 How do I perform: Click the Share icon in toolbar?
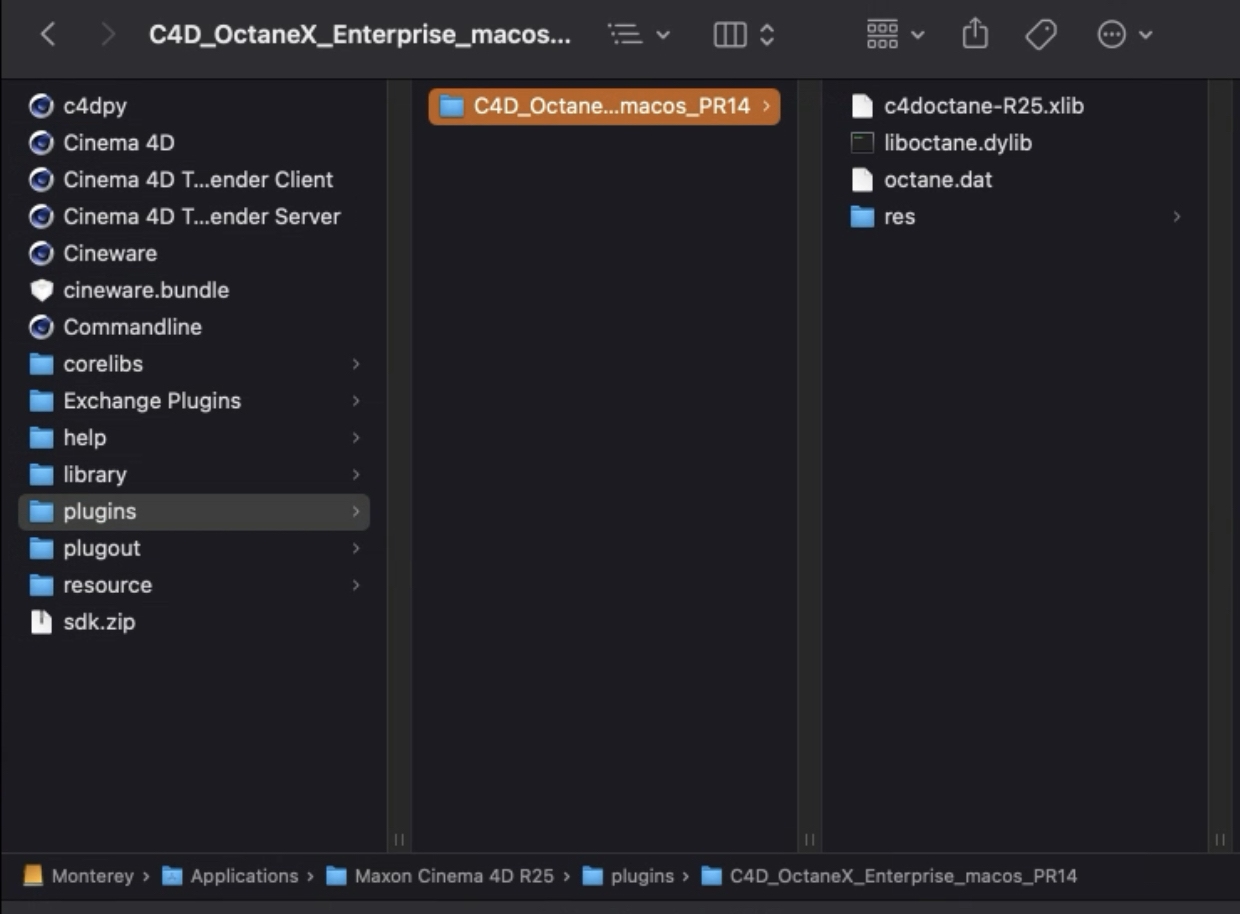(x=975, y=35)
